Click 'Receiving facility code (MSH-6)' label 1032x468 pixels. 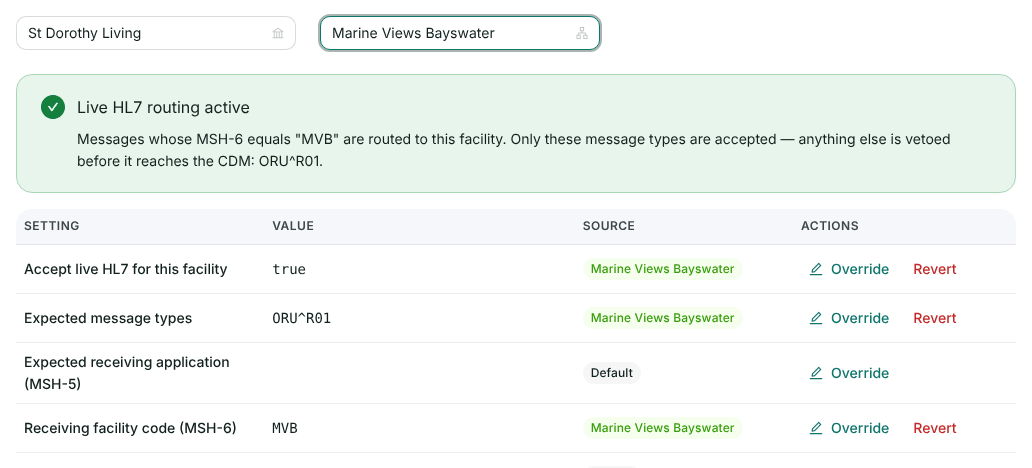130,428
